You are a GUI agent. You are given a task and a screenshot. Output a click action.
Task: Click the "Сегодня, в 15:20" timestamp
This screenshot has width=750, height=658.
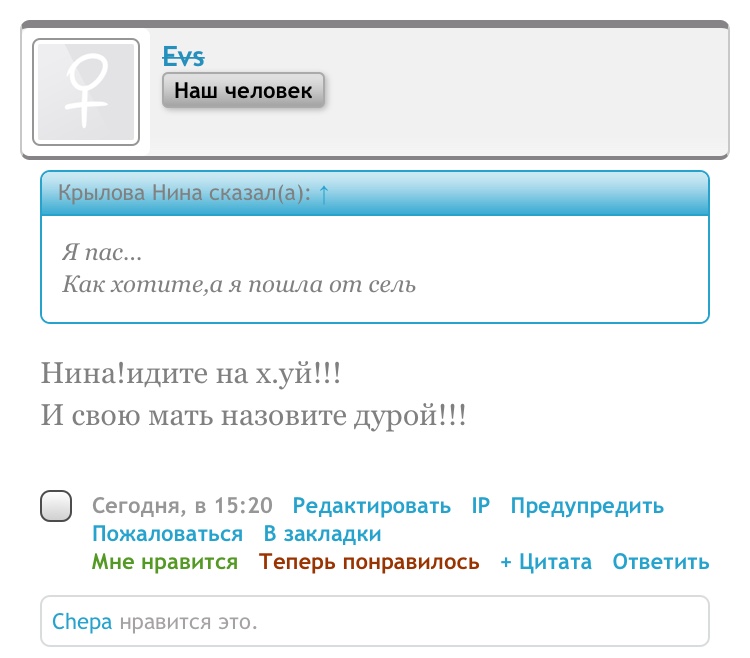[182, 506]
